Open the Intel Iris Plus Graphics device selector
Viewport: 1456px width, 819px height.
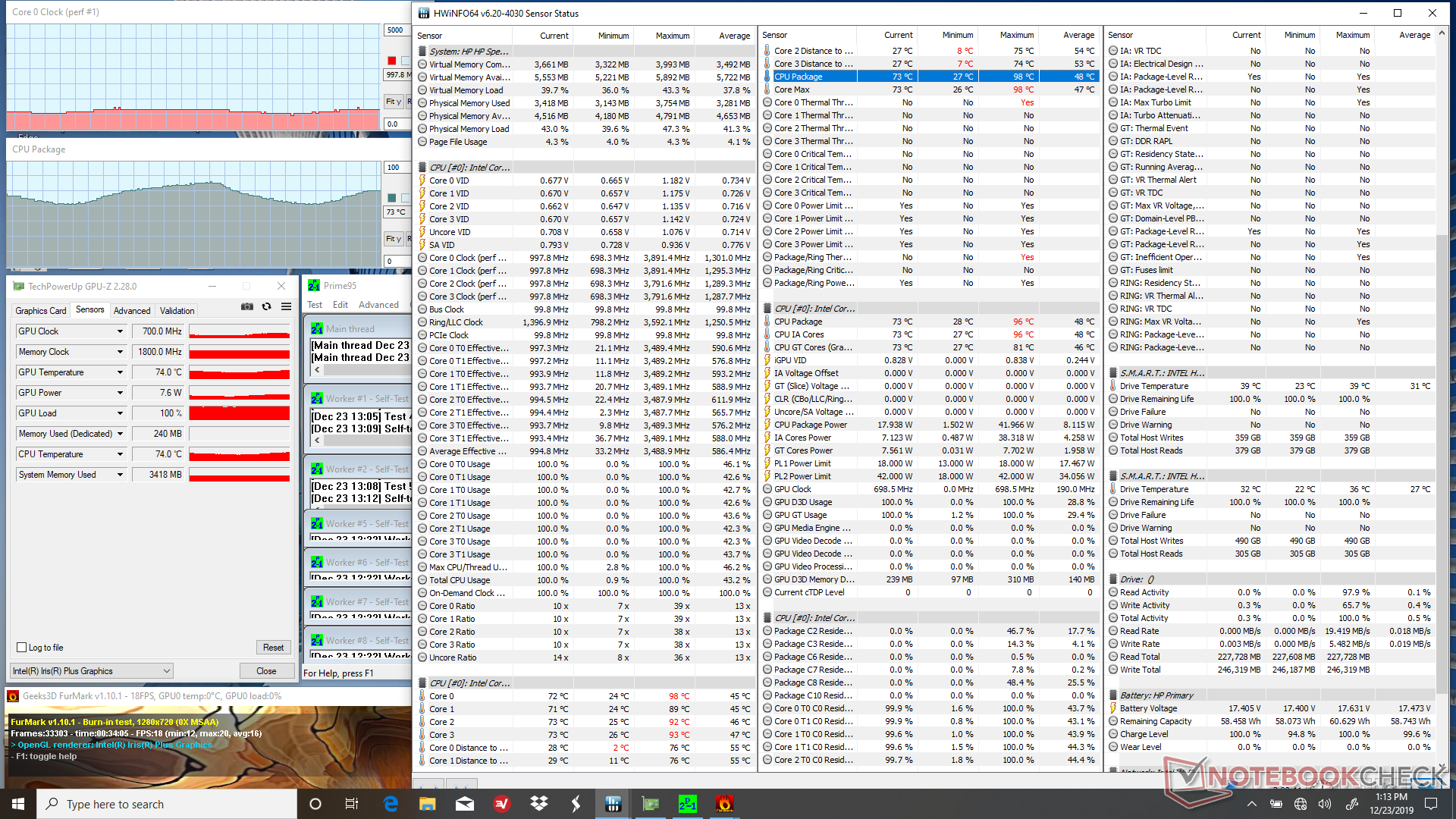(91, 671)
